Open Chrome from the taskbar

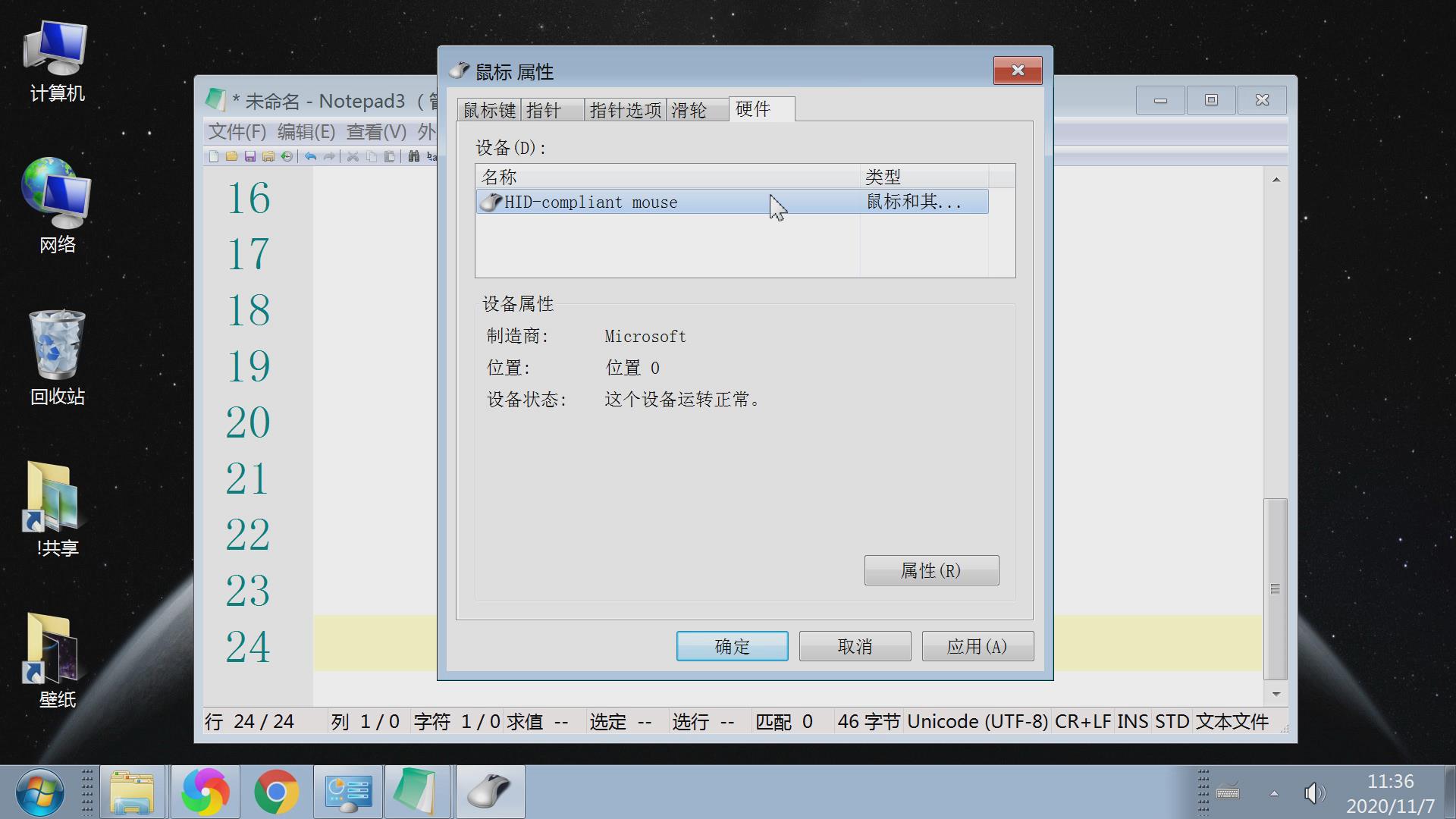pyautogui.click(x=276, y=792)
